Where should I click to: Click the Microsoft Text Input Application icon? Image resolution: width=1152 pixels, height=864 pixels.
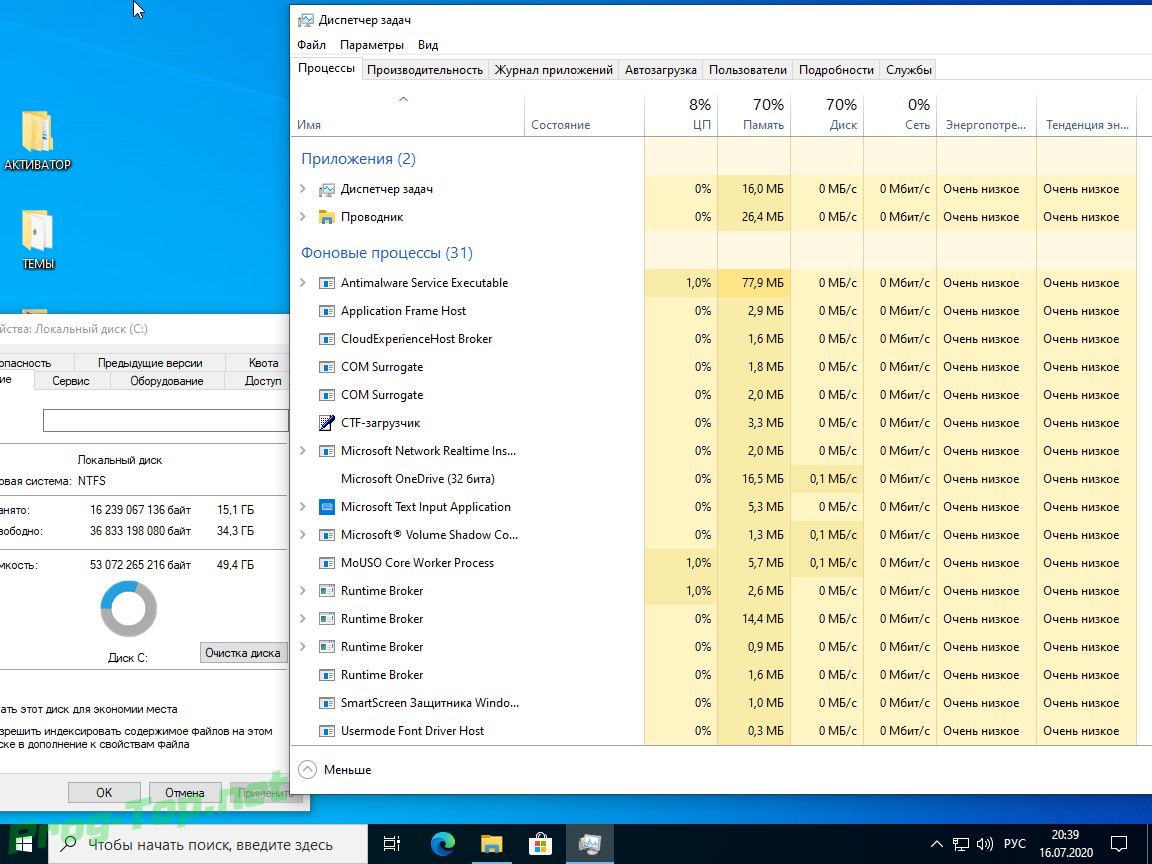(327, 507)
